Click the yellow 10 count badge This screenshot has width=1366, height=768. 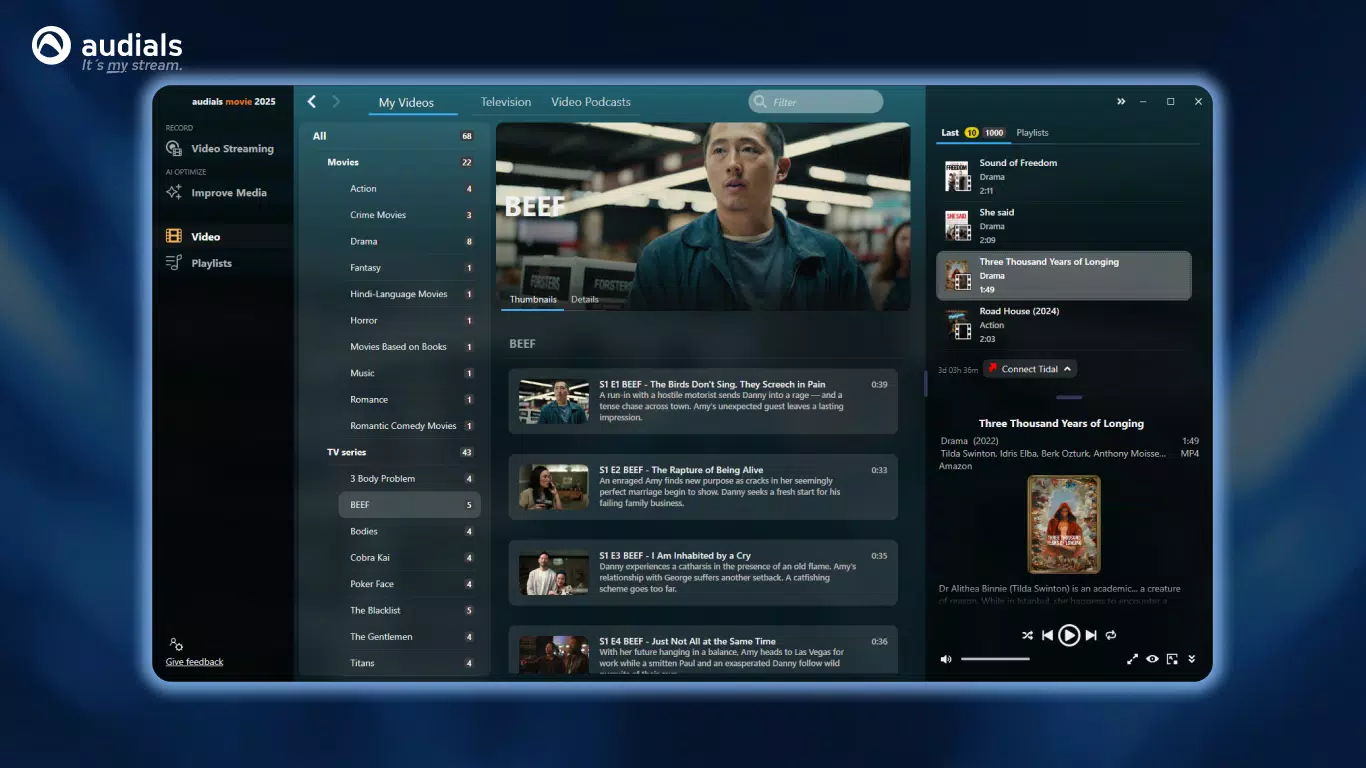tap(971, 132)
